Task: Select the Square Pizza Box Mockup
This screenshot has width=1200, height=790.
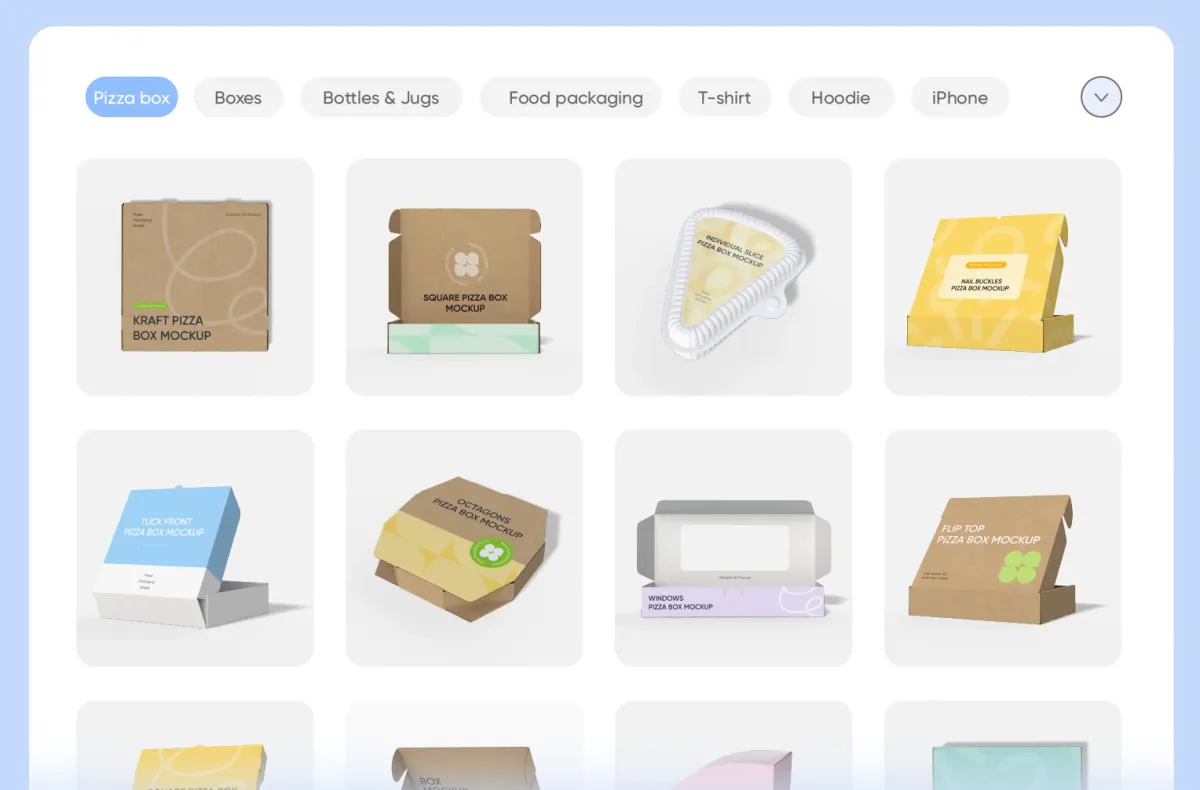Action: point(464,277)
